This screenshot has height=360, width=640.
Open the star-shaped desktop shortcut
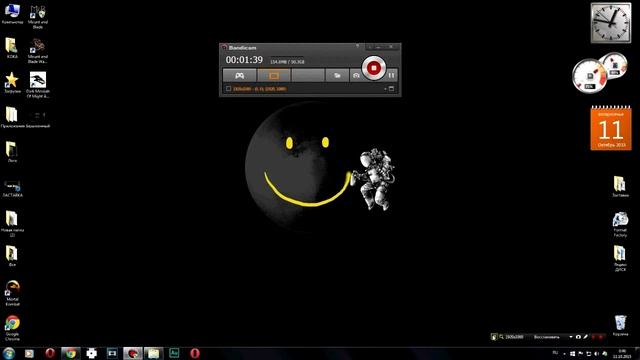pyautogui.click(x=12, y=82)
